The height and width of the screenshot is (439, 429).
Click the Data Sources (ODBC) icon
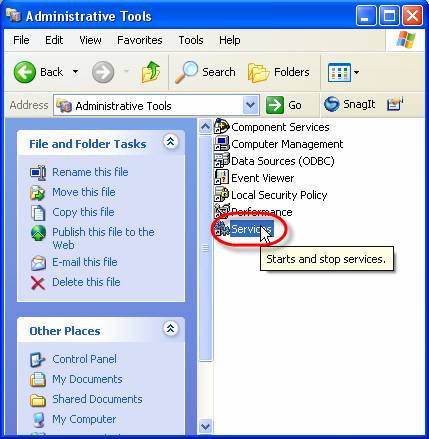(x=221, y=161)
